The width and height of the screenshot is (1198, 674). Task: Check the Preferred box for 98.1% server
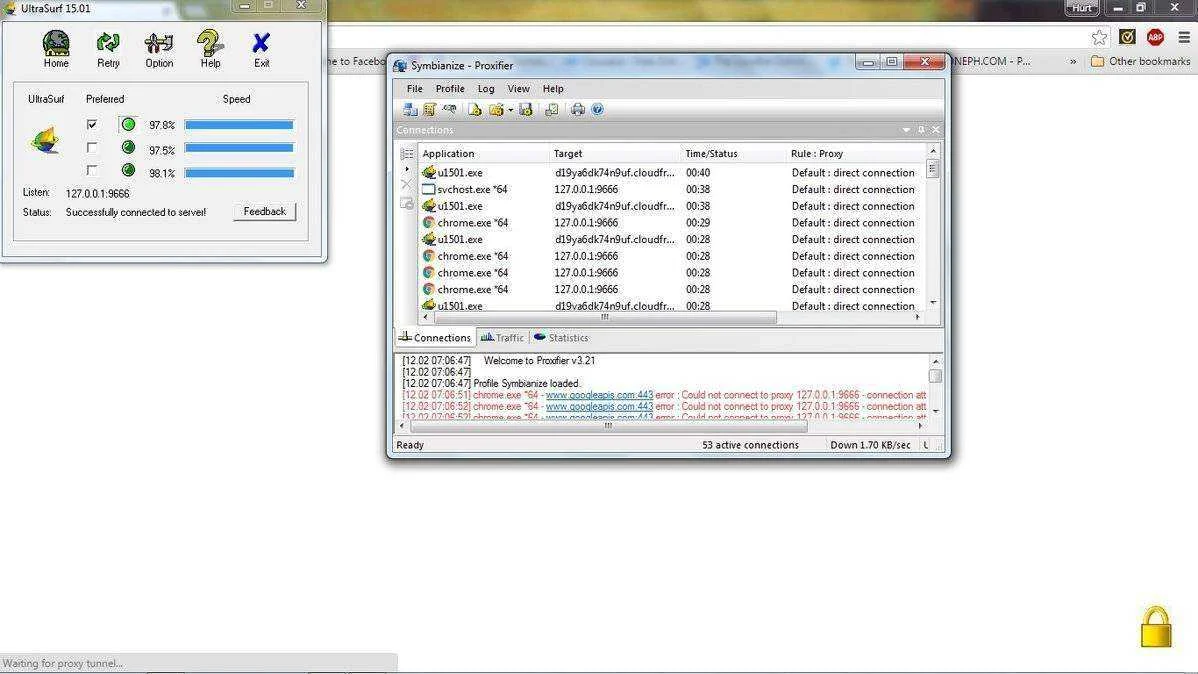tap(92, 170)
